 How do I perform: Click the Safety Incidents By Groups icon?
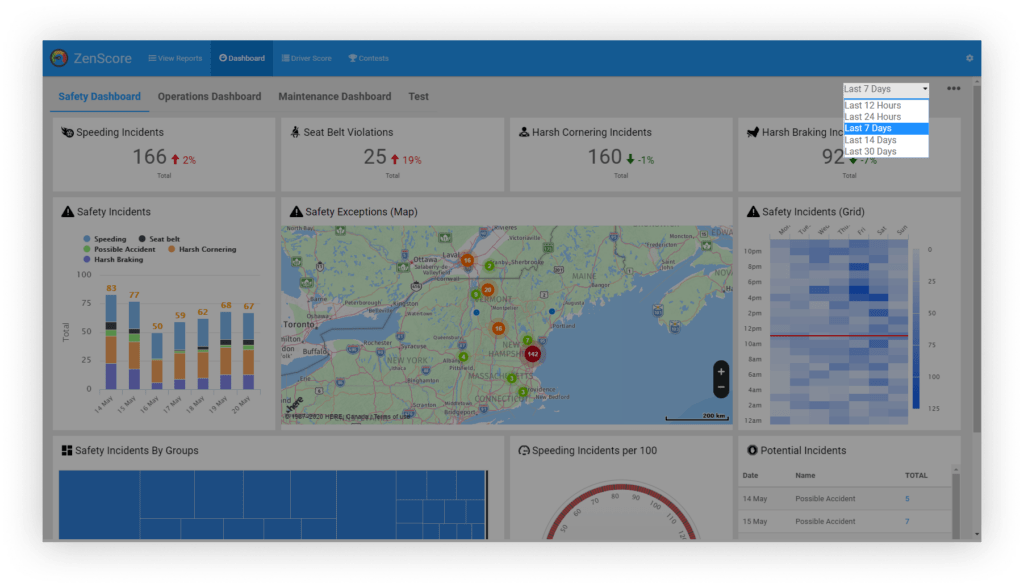pos(67,451)
